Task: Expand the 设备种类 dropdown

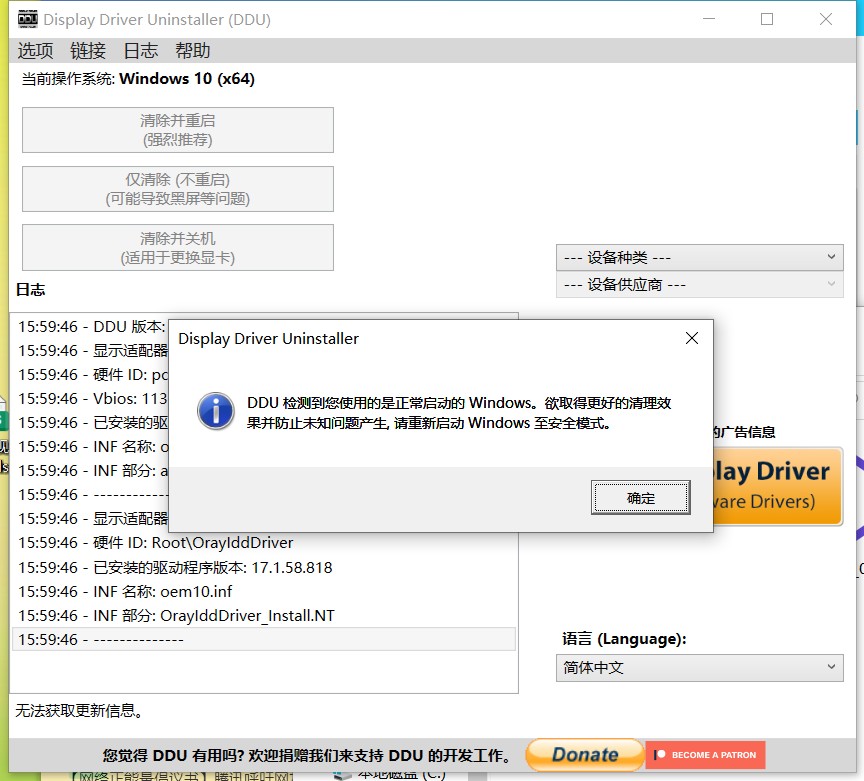Action: pos(699,258)
